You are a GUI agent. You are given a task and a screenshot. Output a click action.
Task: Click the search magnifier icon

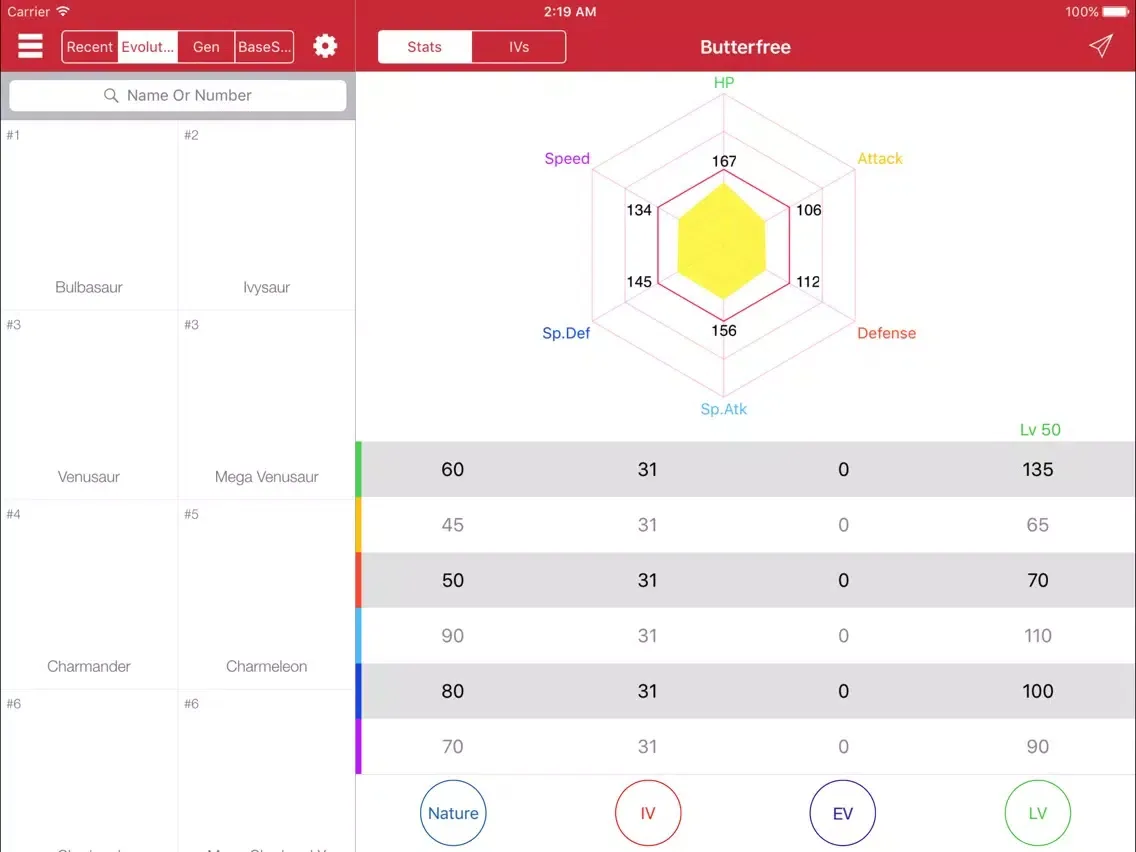111,96
